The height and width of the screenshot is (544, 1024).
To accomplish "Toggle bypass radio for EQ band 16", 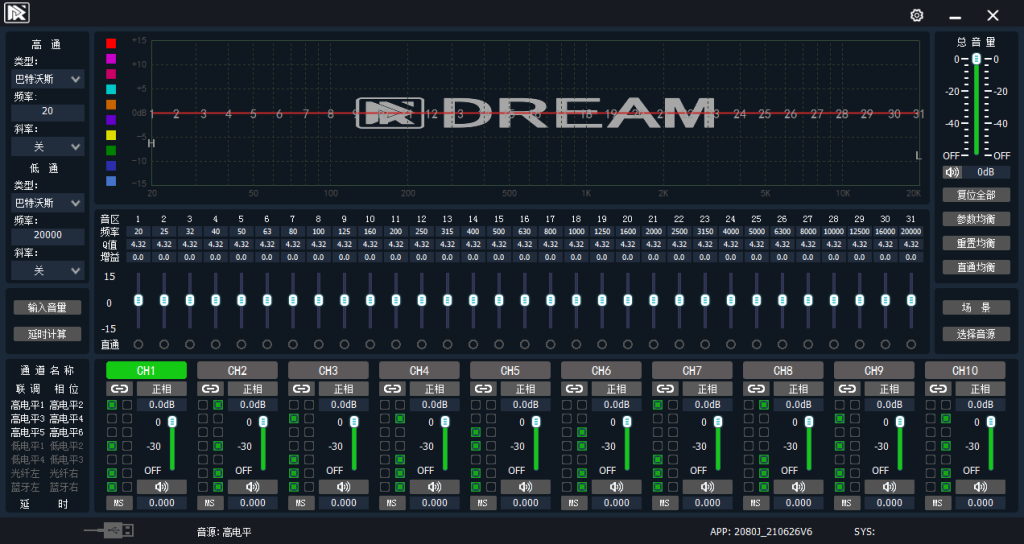I will pyautogui.click(x=524, y=344).
